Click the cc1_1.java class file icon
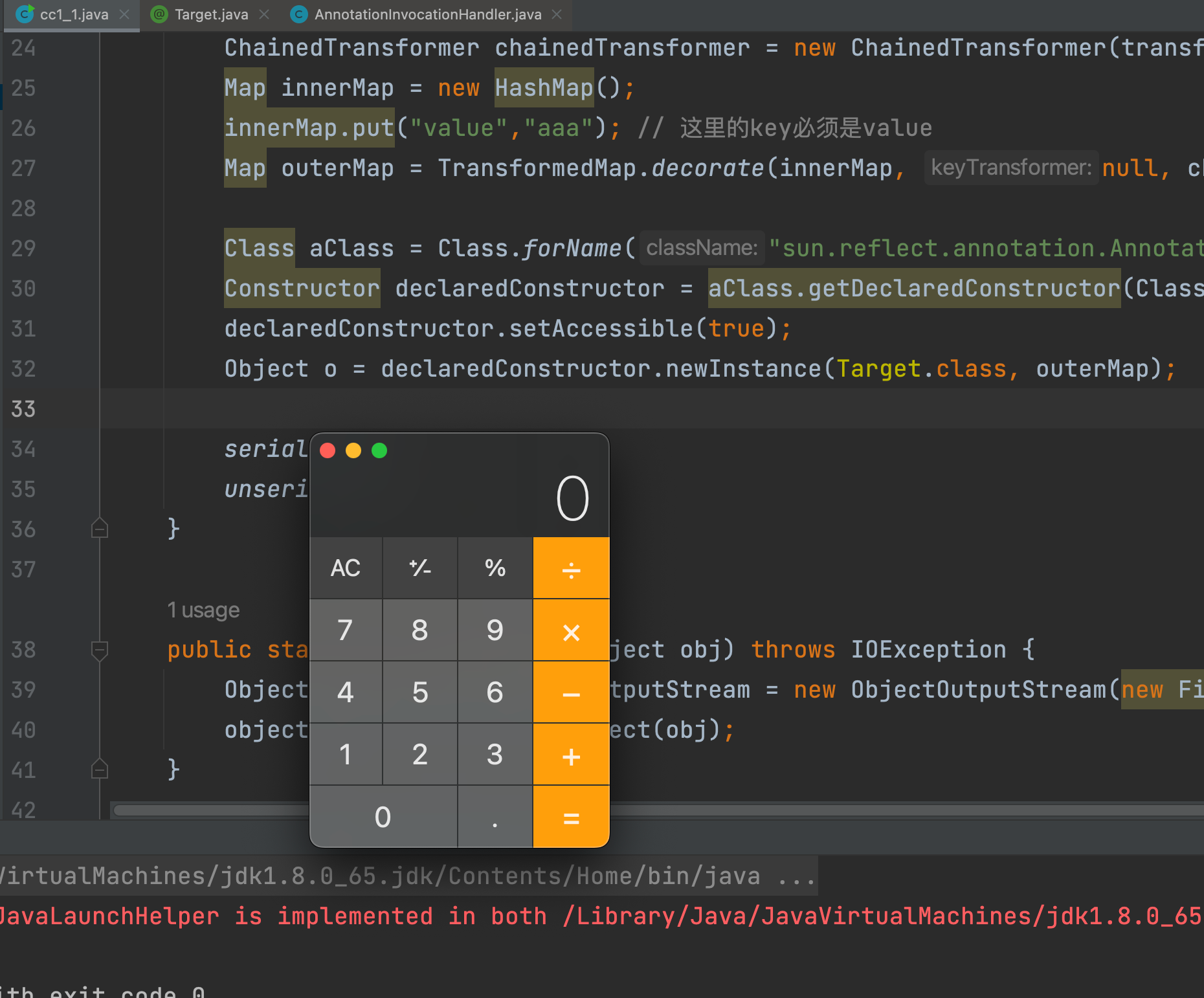Image resolution: width=1204 pixels, height=998 pixels. click(x=25, y=14)
